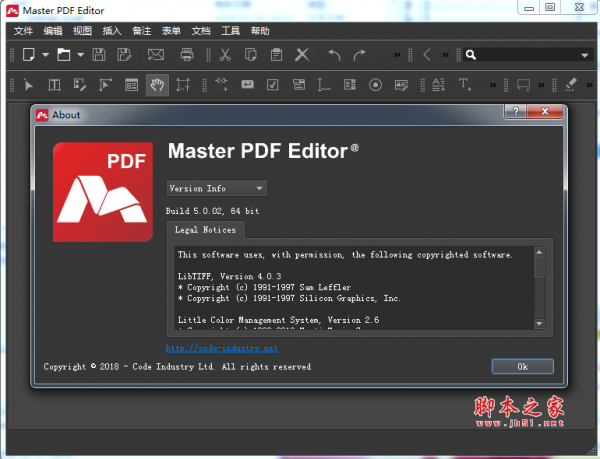Open the 文件 menu
This screenshot has height=459, width=600.
point(23,31)
